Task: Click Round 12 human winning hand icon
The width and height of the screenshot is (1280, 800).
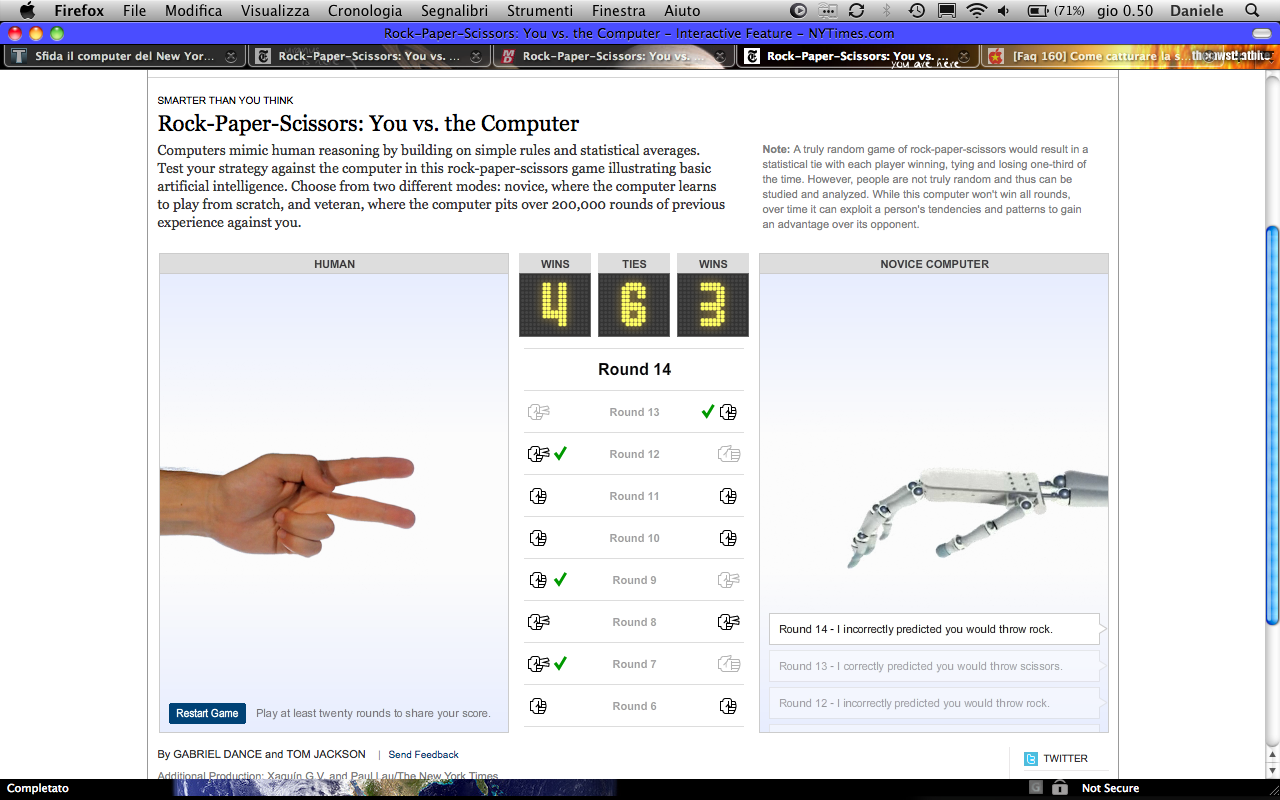Action: (538, 454)
